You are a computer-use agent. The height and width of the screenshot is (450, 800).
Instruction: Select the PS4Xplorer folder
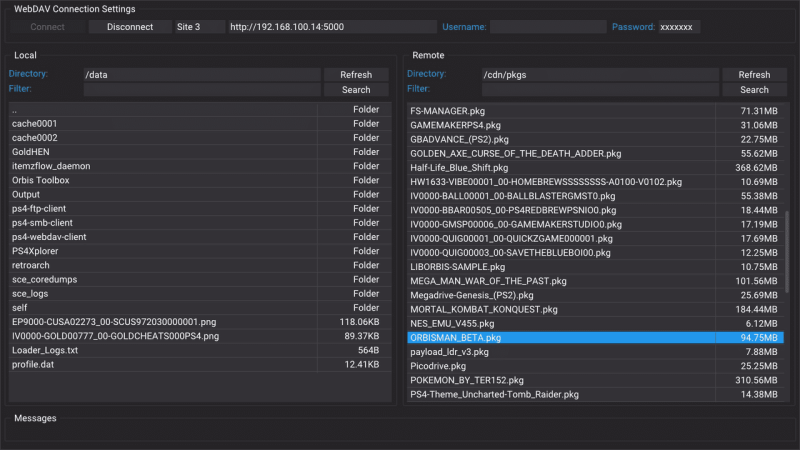coord(200,251)
